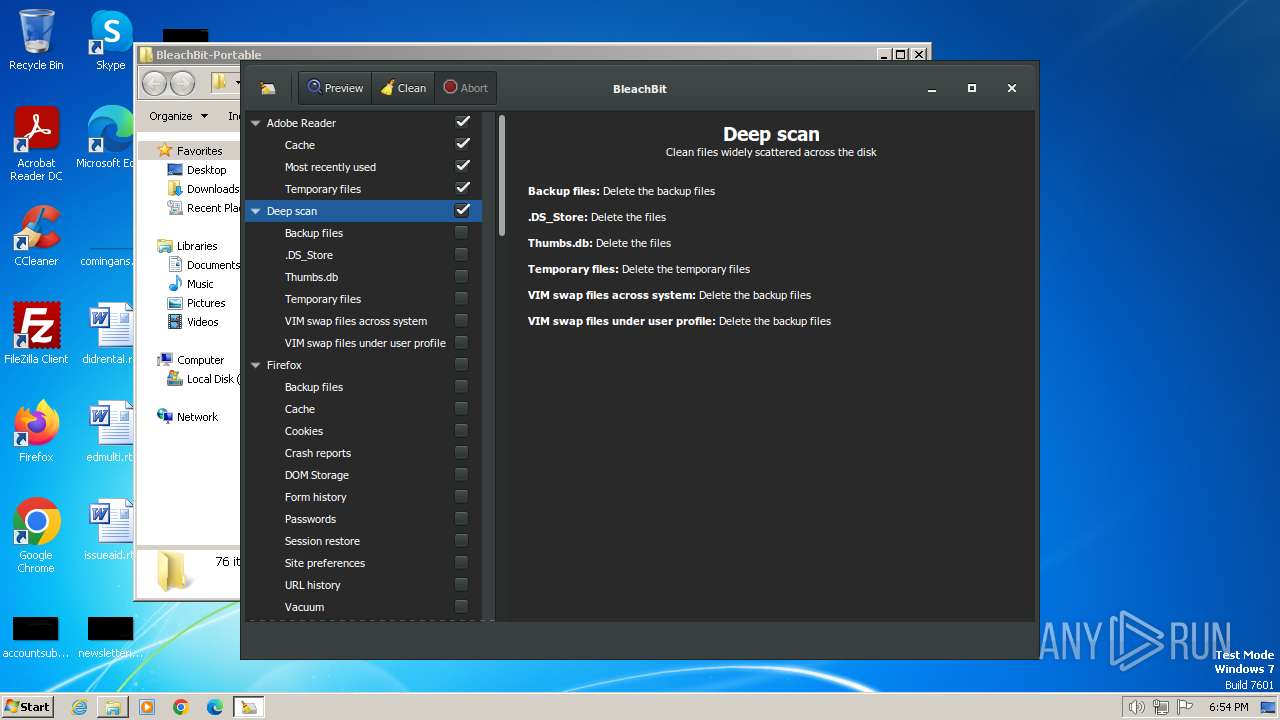Open CCleaner desktop shortcut
The height and width of the screenshot is (720, 1280).
(36, 236)
